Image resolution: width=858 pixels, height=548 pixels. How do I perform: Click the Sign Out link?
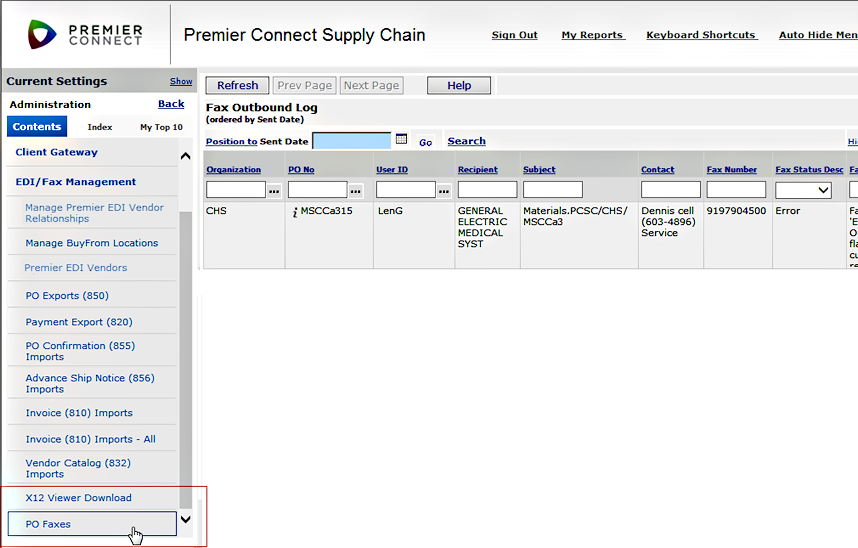pos(514,35)
